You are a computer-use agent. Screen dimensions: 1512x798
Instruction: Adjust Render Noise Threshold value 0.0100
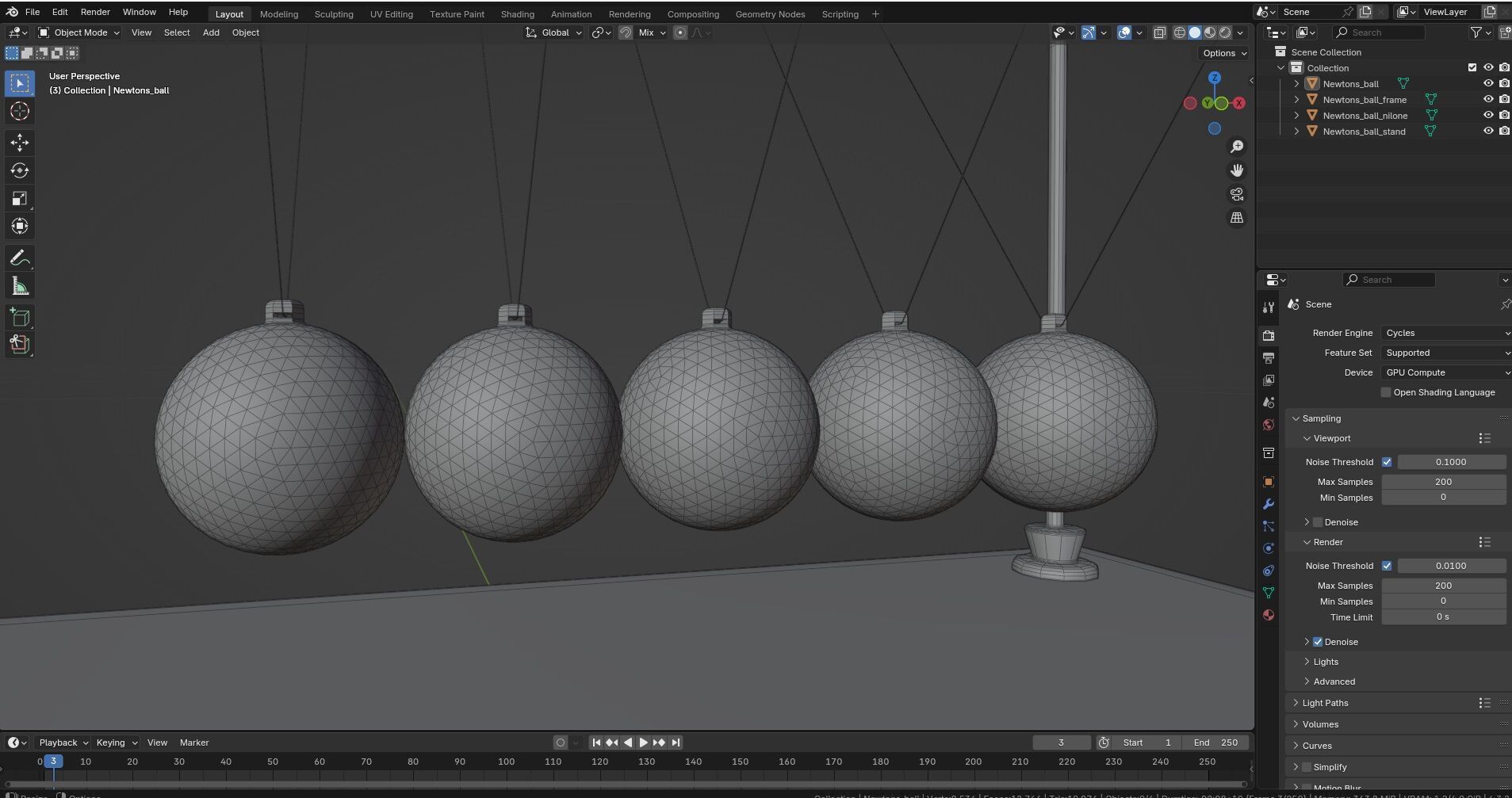[x=1451, y=566]
